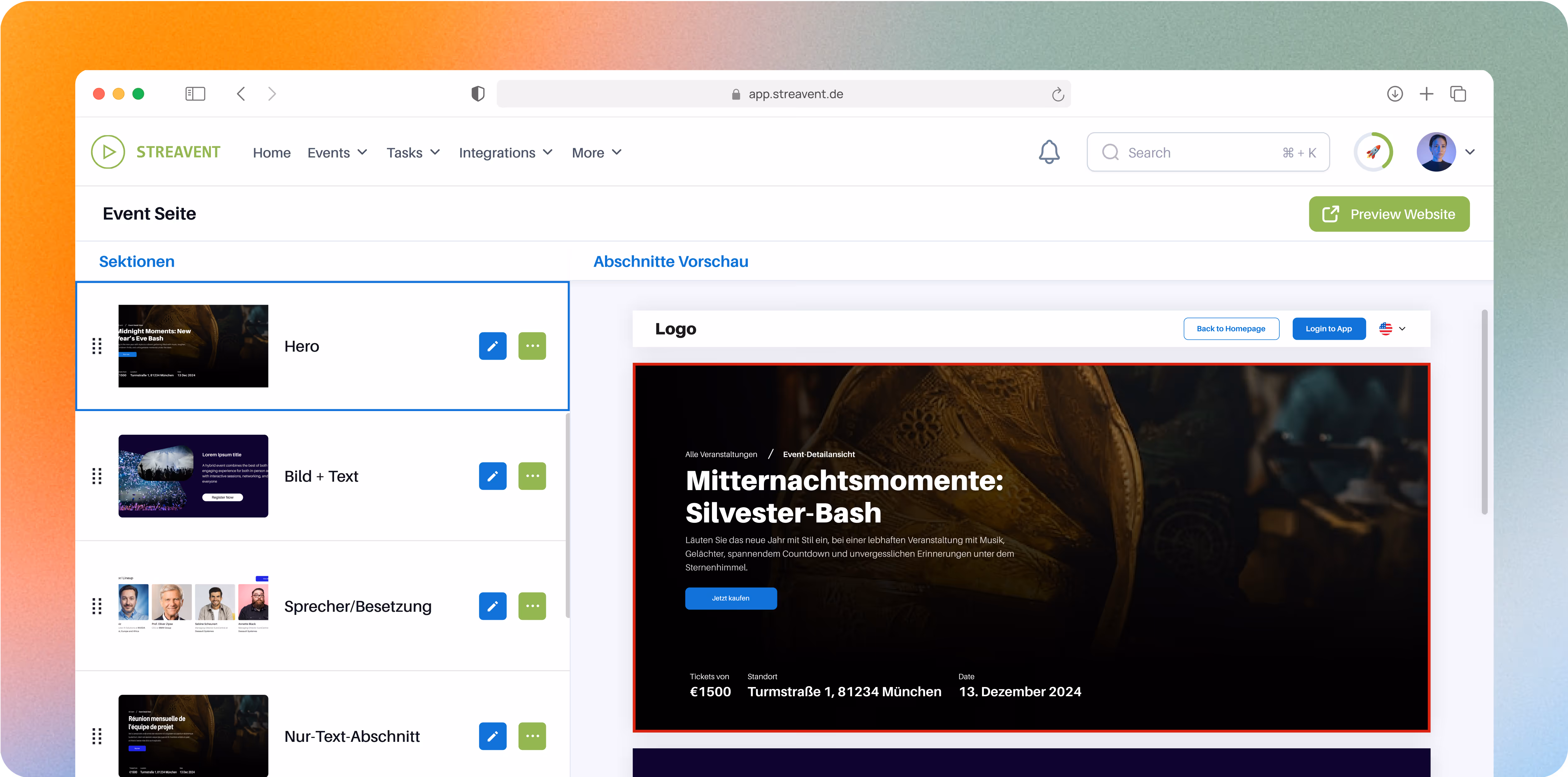The width and height of the screenshot is (1568, 777).
Task: Select the Bild + Text section thumbnail
Action: click(x=193, y=476)
